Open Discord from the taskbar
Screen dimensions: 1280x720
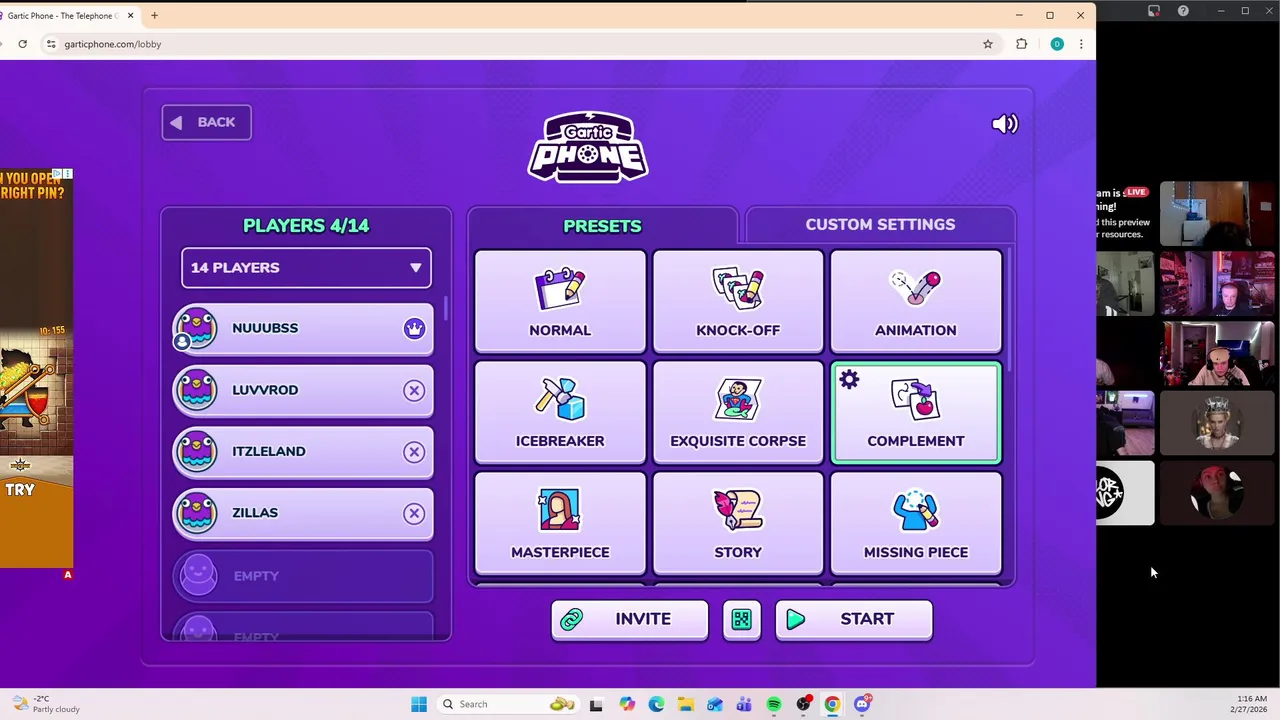pos(862,704)
